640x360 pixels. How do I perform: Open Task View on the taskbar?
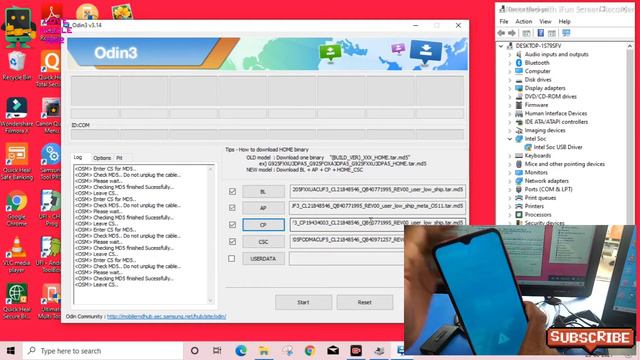point(217,351)
